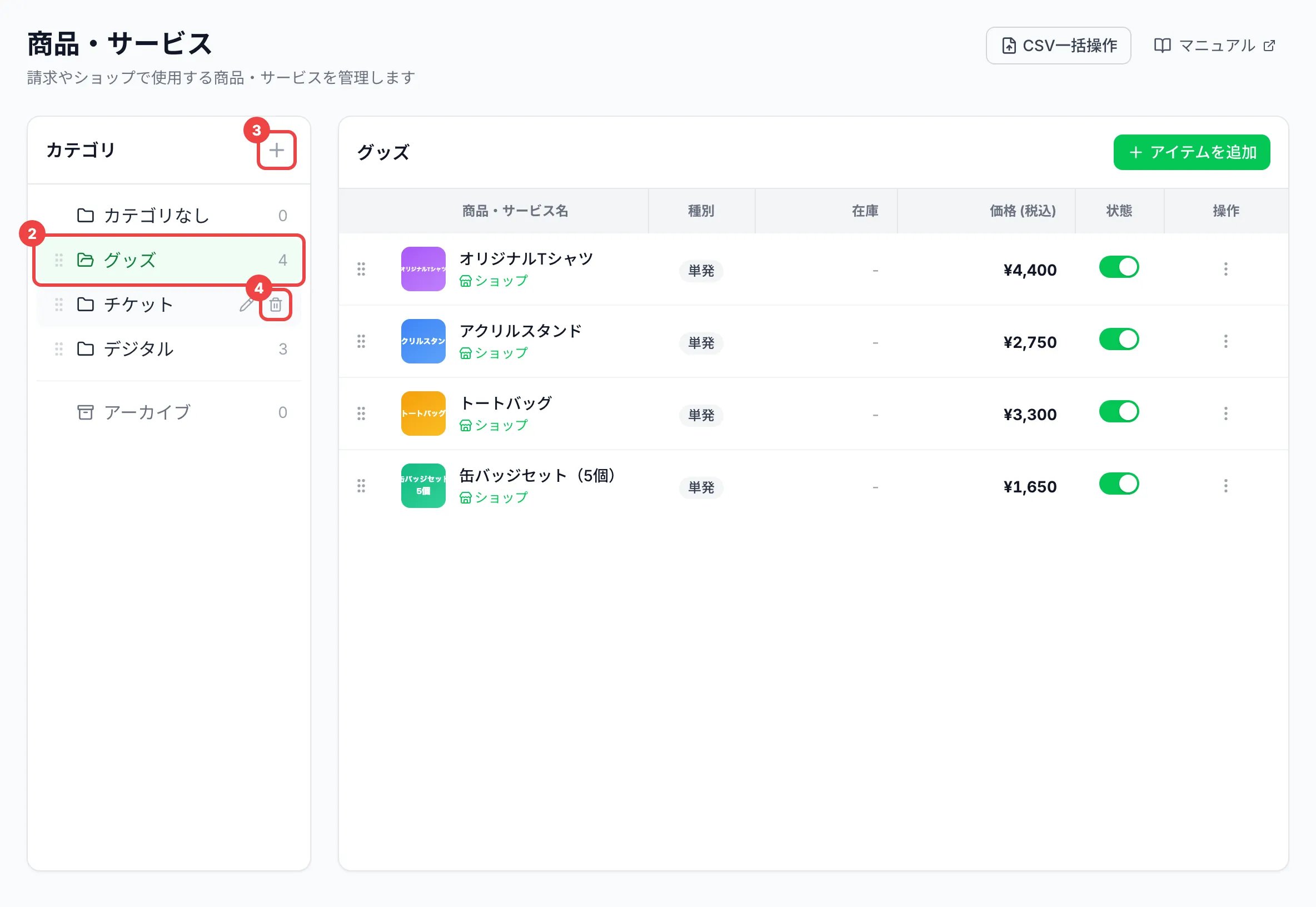Open the マニュアル link
The height and width of the screenshot is (907, 1316).
coord(1215,46)
